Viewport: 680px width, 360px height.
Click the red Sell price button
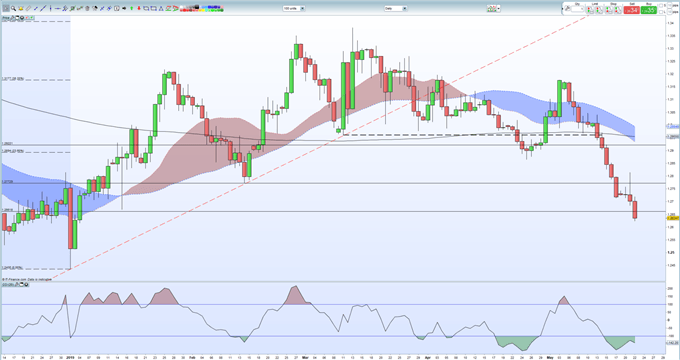pos(631,10)
